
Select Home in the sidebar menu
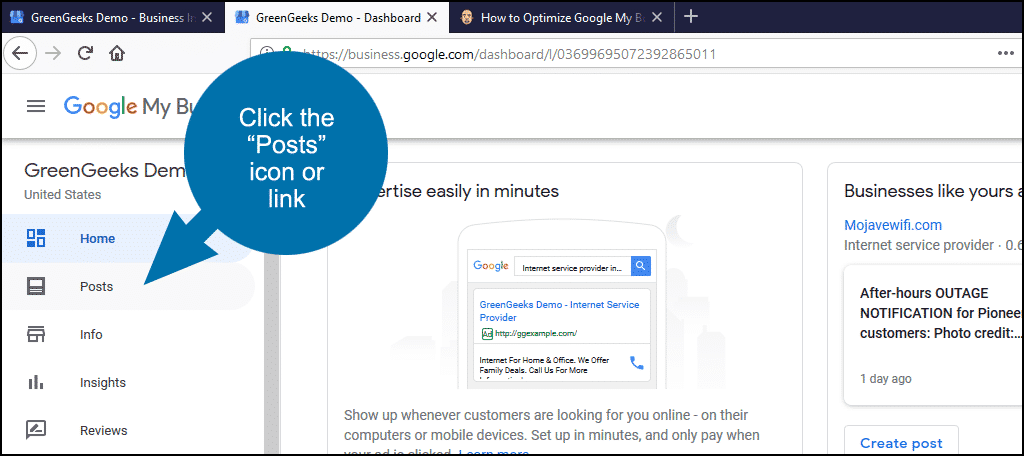(x=127, y=238)
